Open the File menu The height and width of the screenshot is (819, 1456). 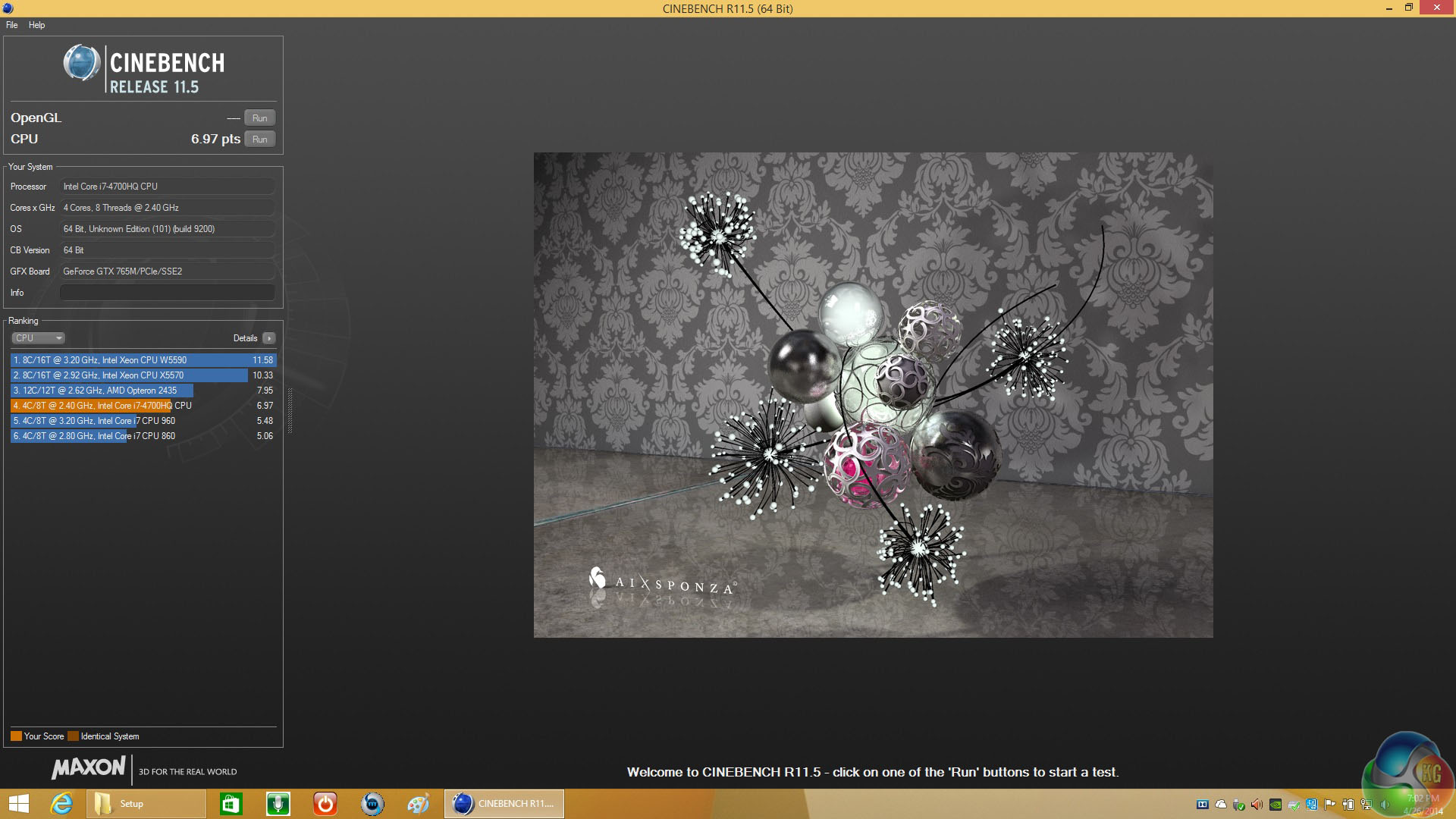tap(12, 25)
